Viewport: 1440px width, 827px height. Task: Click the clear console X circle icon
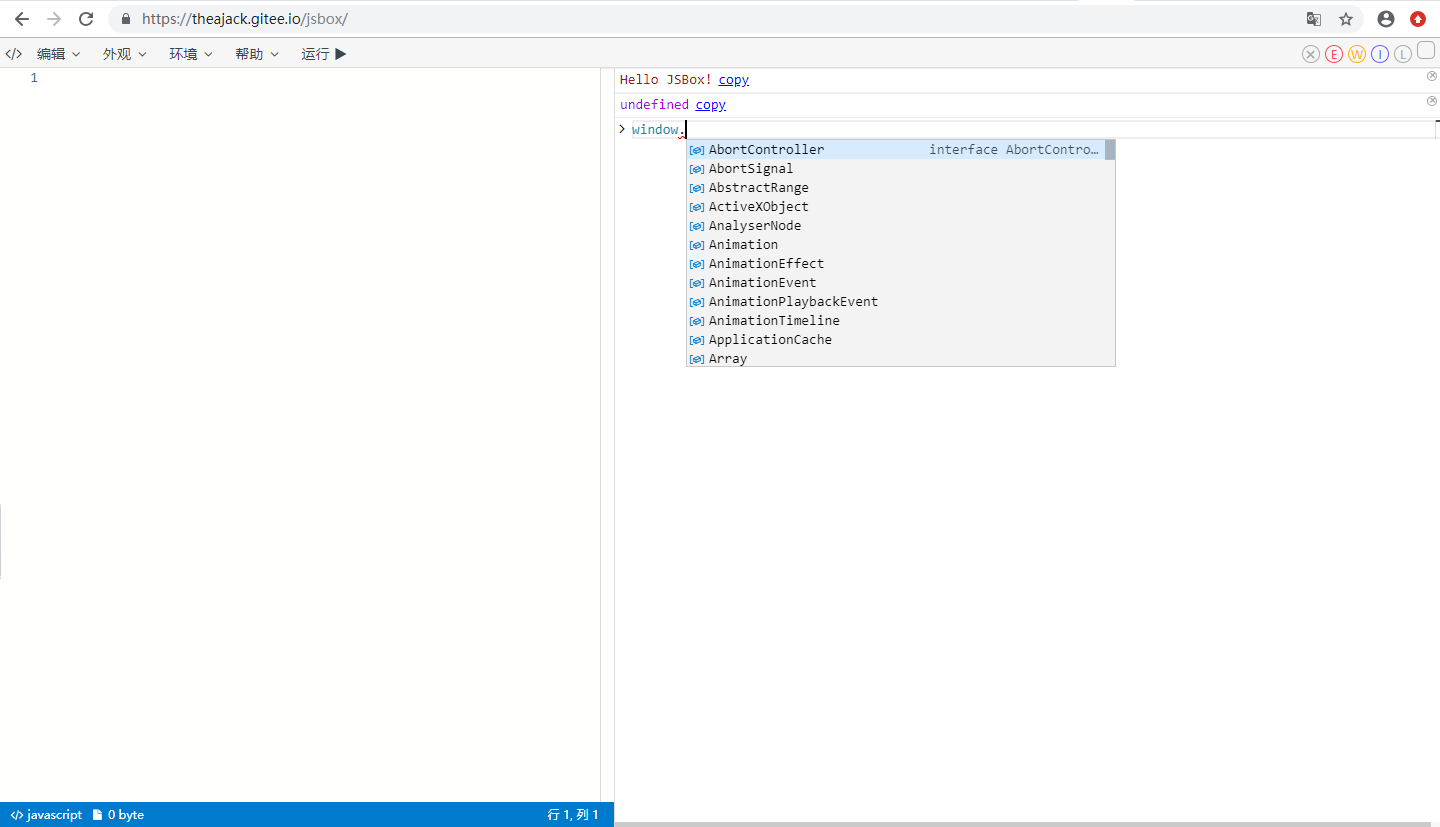pyautogui.click(x=1311, y=54)
